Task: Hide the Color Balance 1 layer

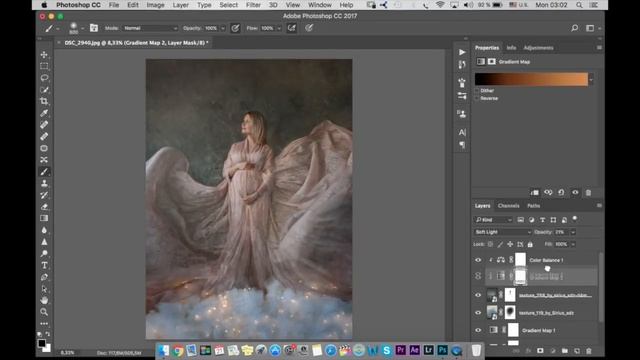Action: click(478, 260)
